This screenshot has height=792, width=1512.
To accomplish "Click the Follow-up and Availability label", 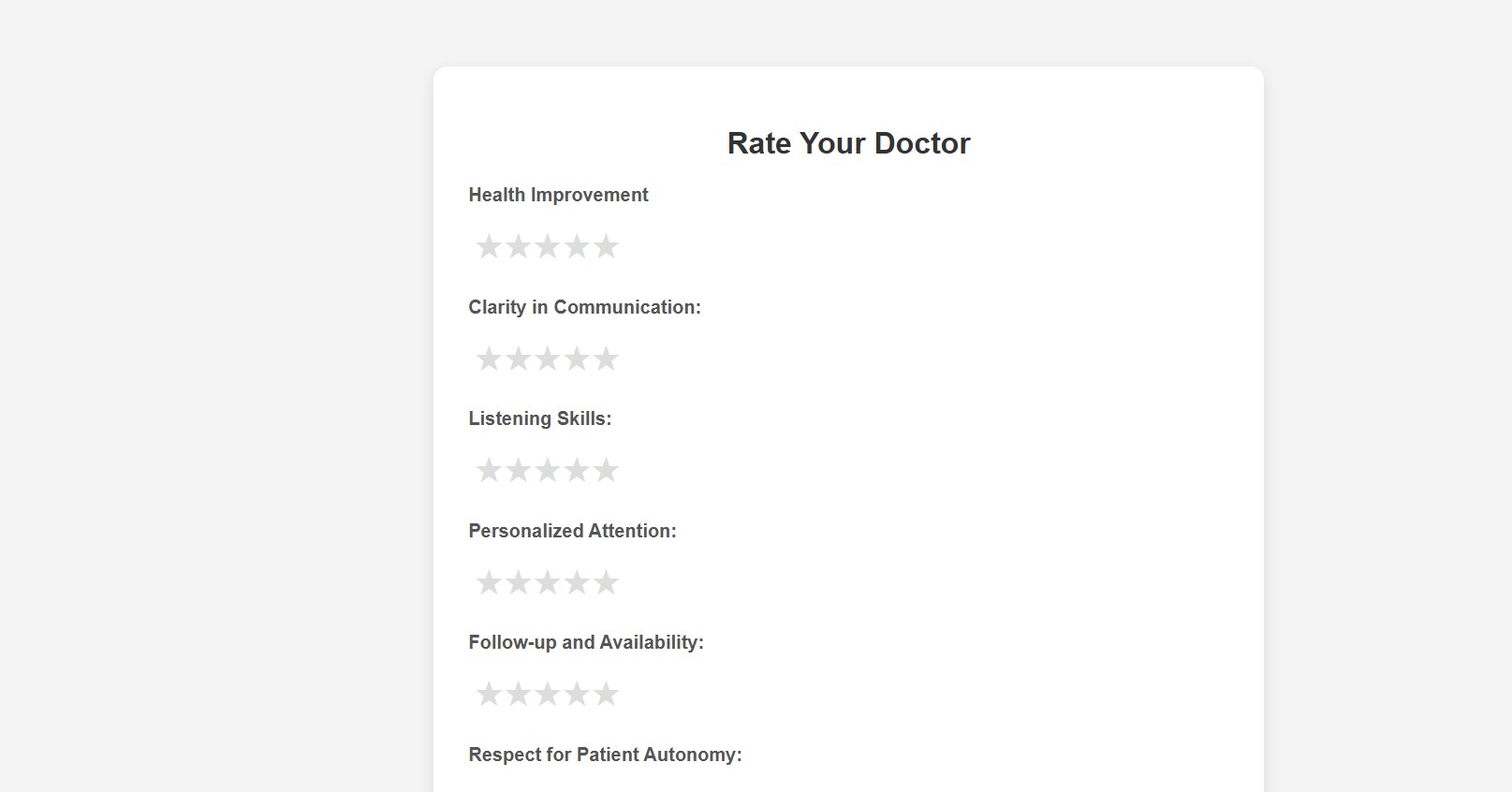I will pyautogui.click(x=586, y=642).
